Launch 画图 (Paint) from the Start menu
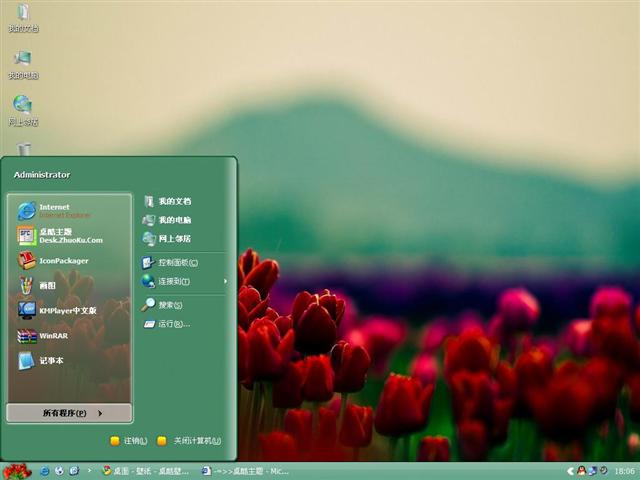This screenshot has height=480, width=640. 69,285
